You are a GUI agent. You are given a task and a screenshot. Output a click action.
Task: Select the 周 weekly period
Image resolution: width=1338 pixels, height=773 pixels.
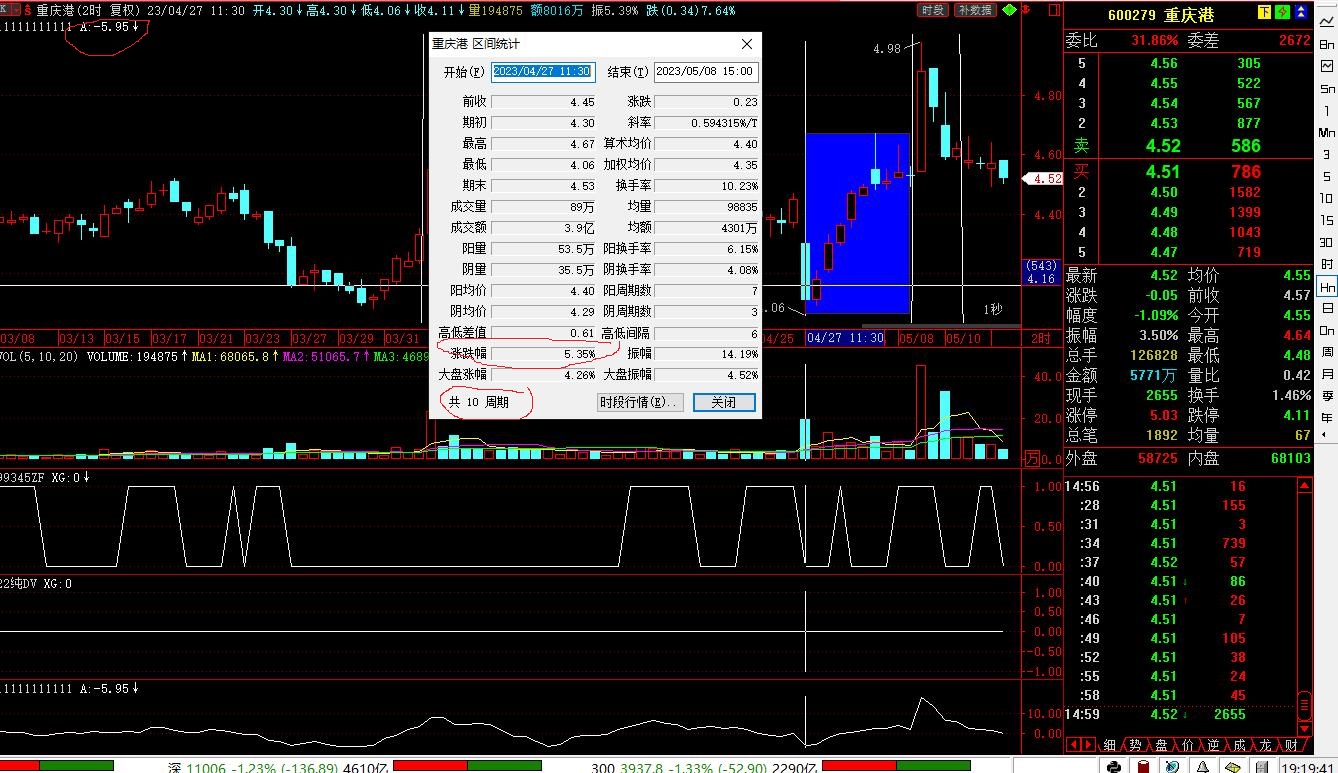pos(1327,352)
